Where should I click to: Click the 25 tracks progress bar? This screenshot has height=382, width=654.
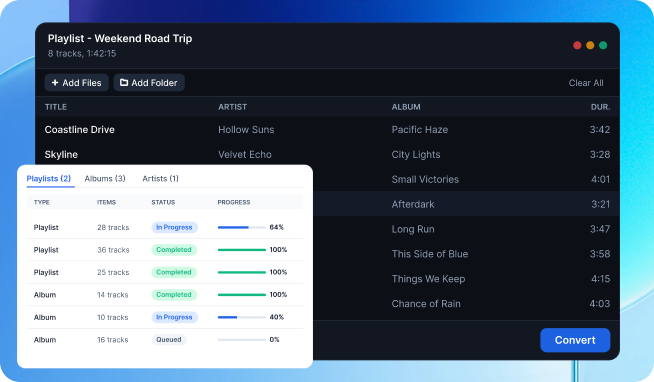coord(242,273)
